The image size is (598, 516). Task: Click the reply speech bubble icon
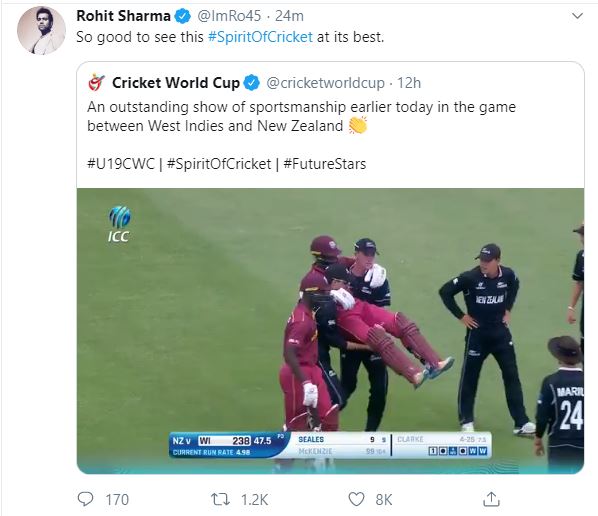(85, 499)
